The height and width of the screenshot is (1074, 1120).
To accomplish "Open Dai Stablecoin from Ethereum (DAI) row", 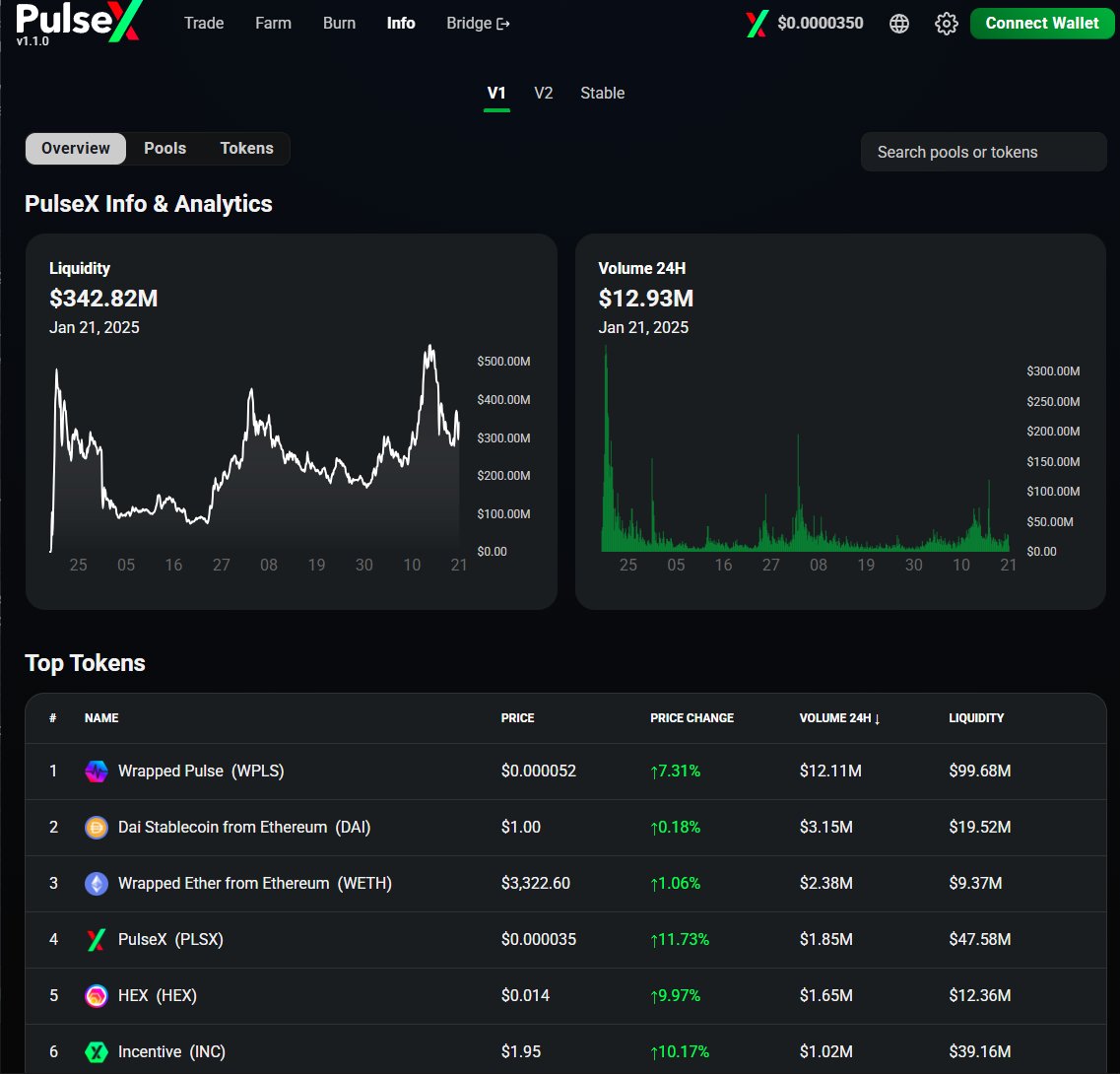I will coord(565,828).
